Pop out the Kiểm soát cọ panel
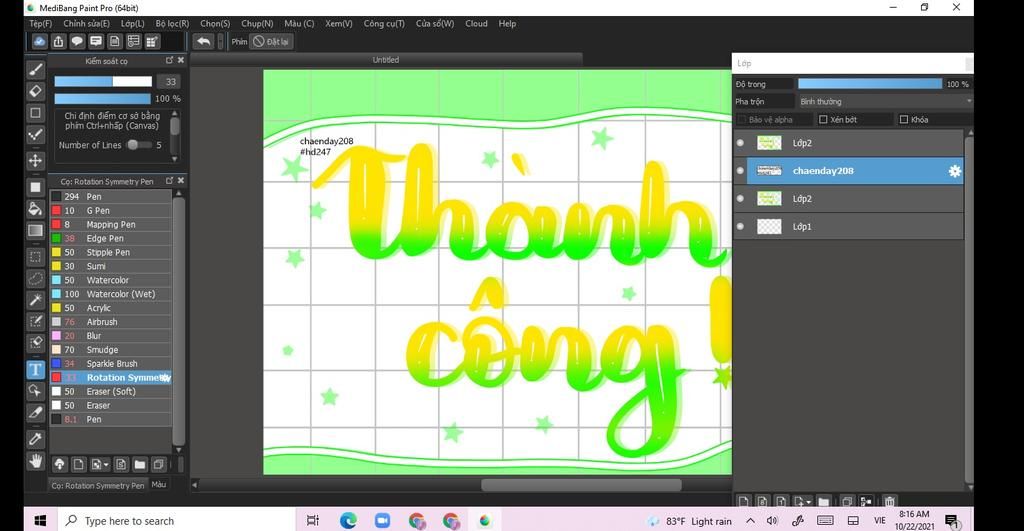Viewport: 1024px width, 531px height. (170, 60)
